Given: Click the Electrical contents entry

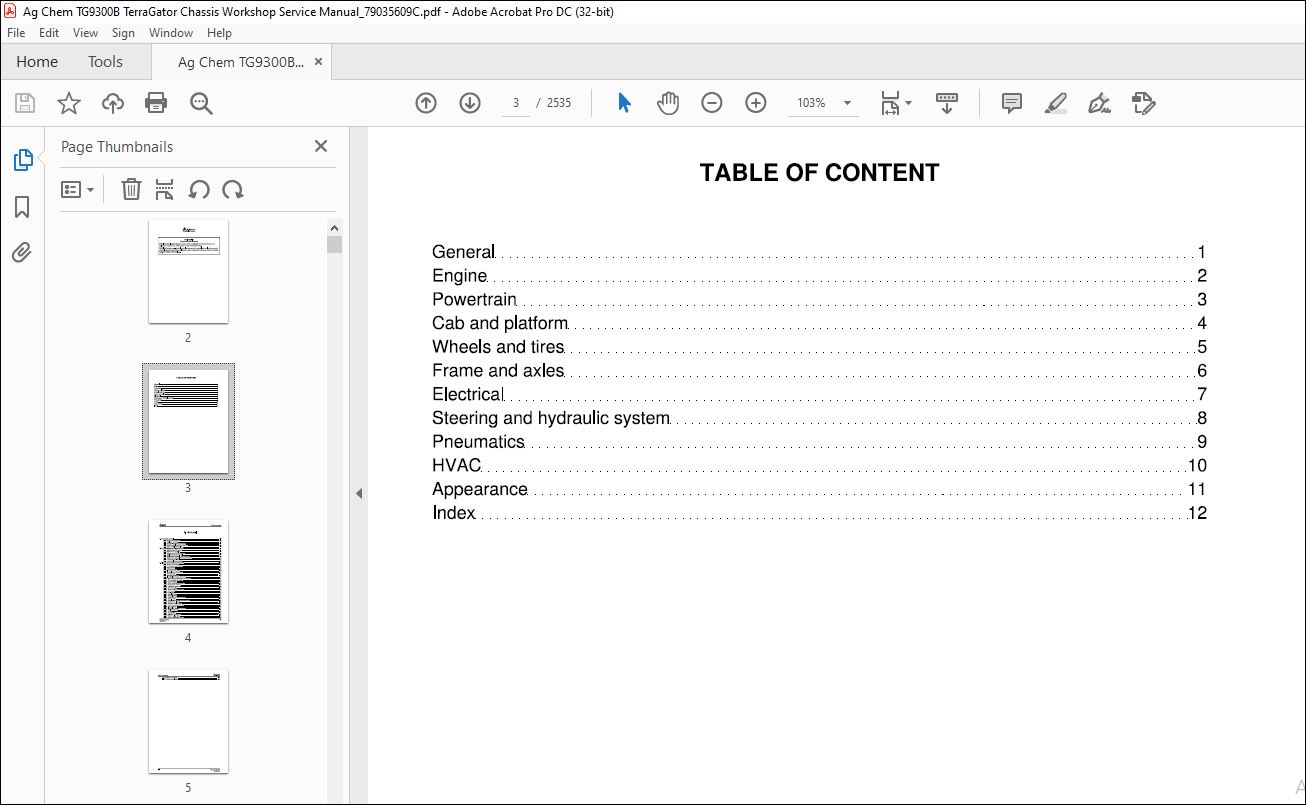Looking at the screenshot, I should click(x=819, y=394).
